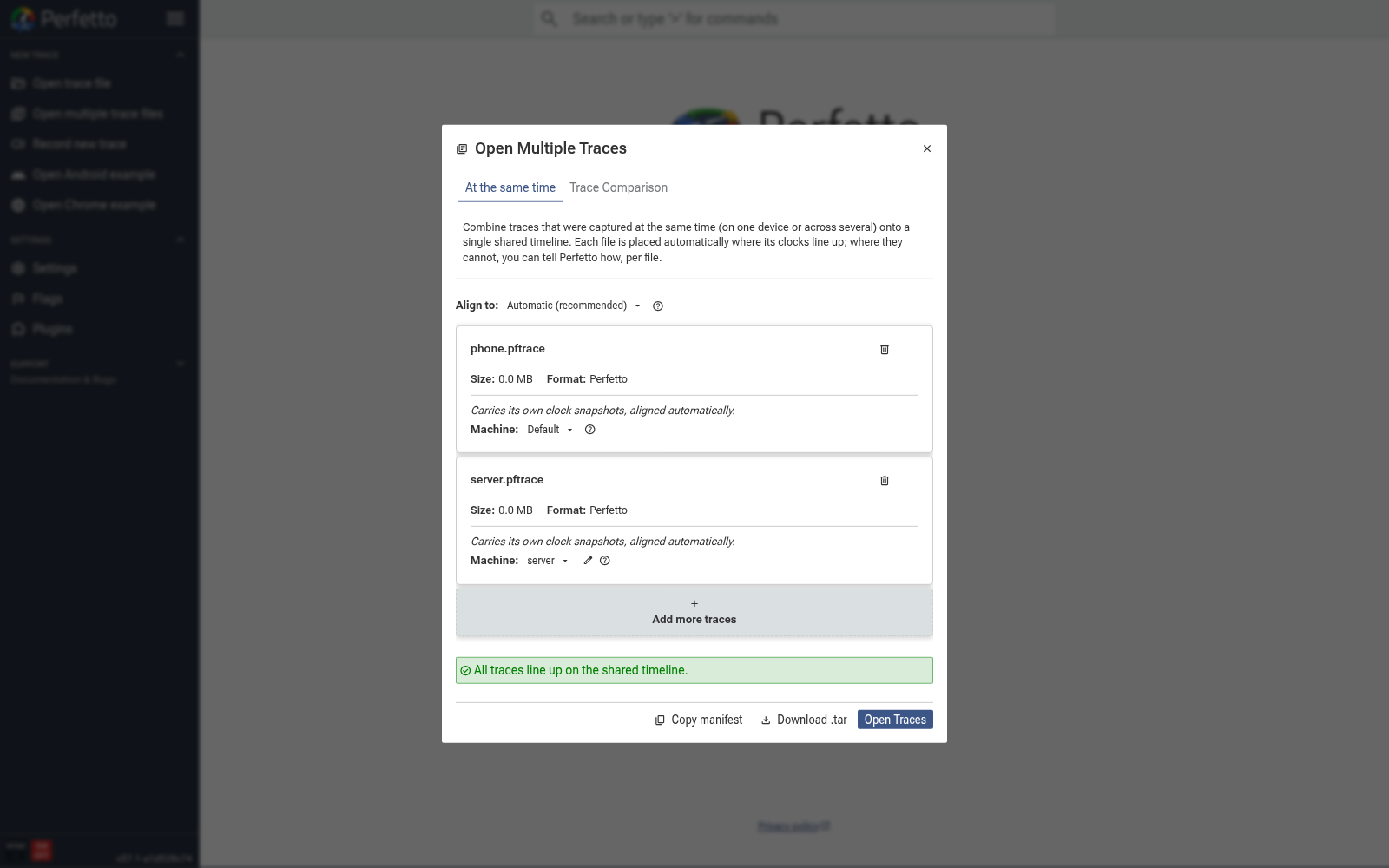1389x868 pixels.
Task: Click the Copy manifest button
Action: [x=699, y=720]
